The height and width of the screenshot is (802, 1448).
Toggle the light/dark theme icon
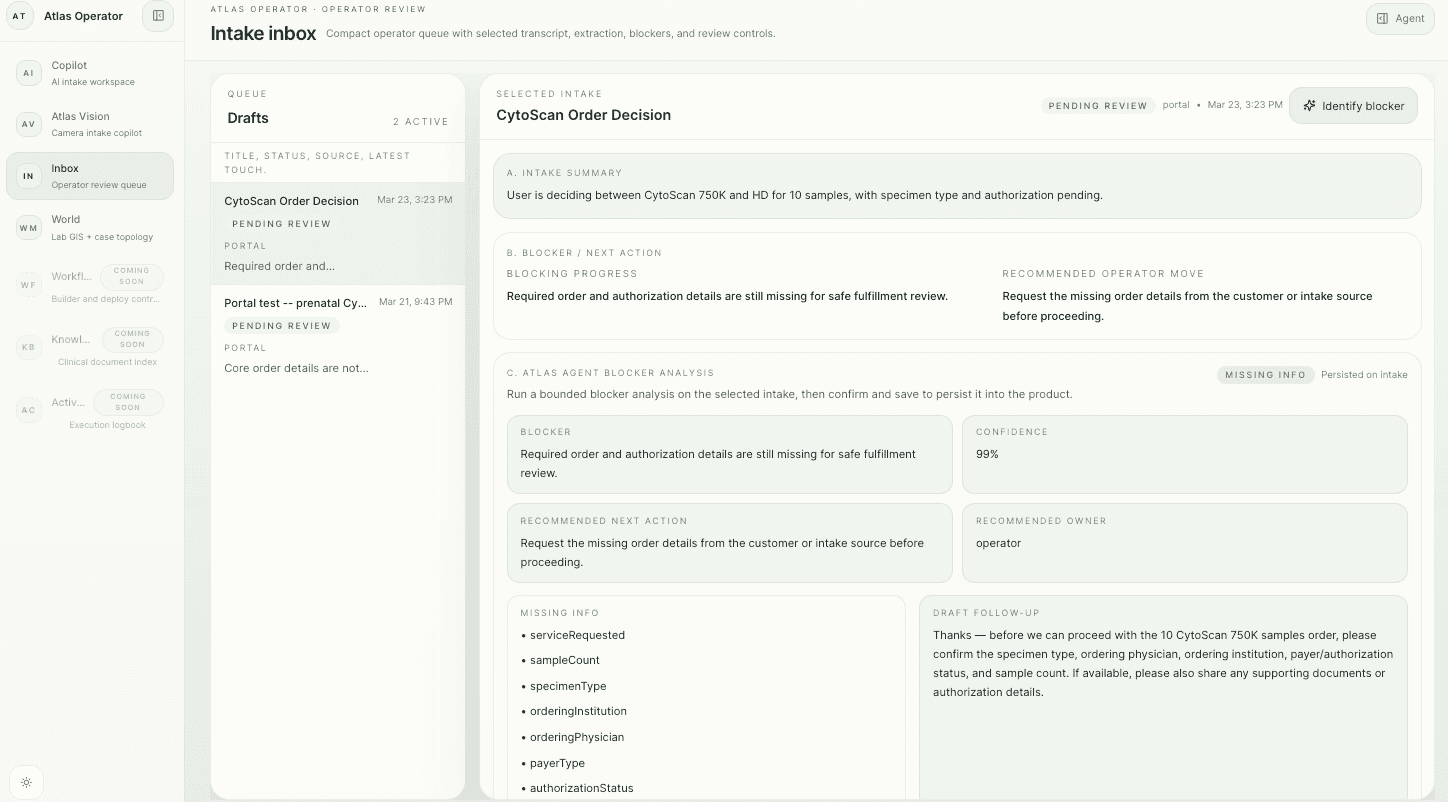pyautogui.click(x=26, y=782)
